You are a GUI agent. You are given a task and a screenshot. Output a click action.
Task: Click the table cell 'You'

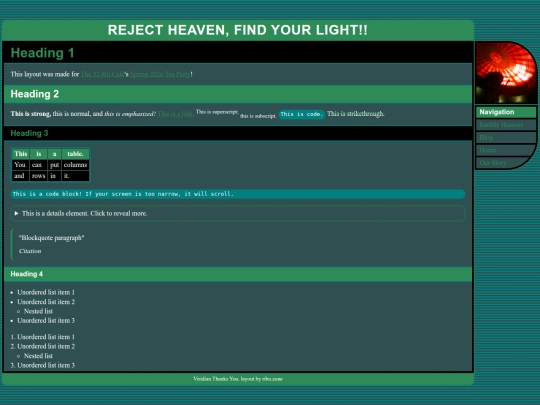pos(21,165)
